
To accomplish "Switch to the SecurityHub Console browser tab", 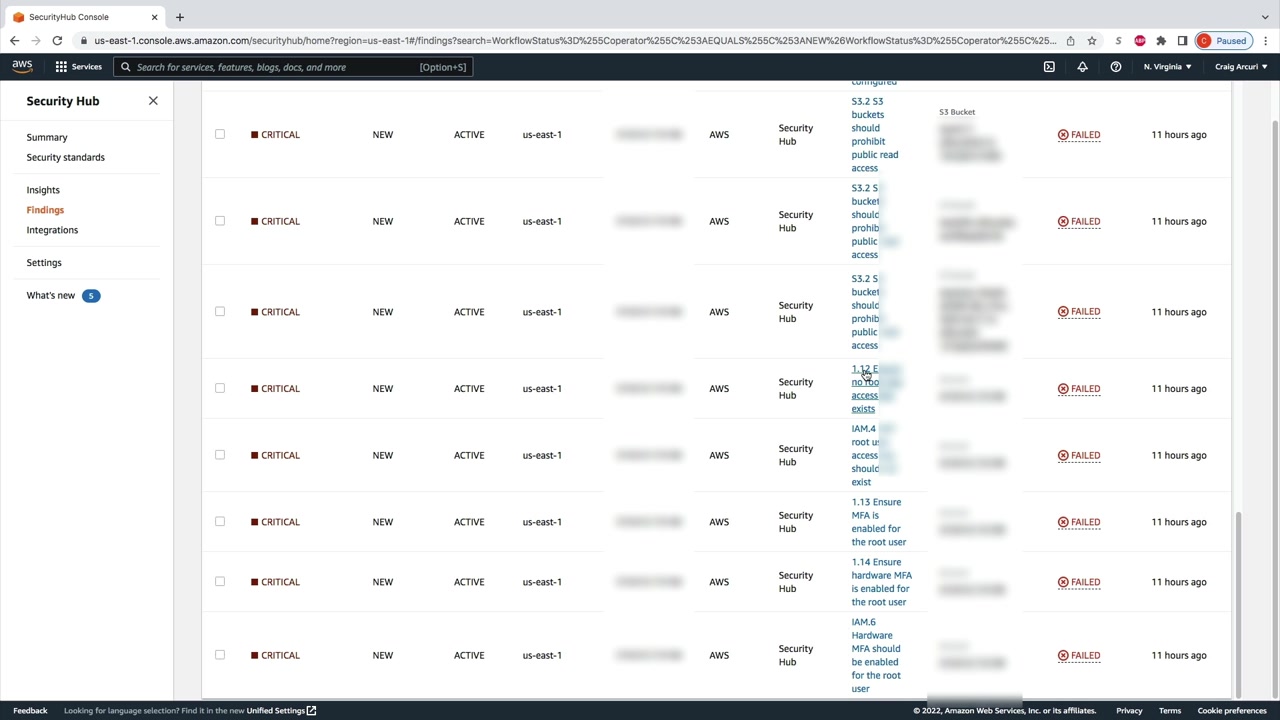I will point(85,17).
